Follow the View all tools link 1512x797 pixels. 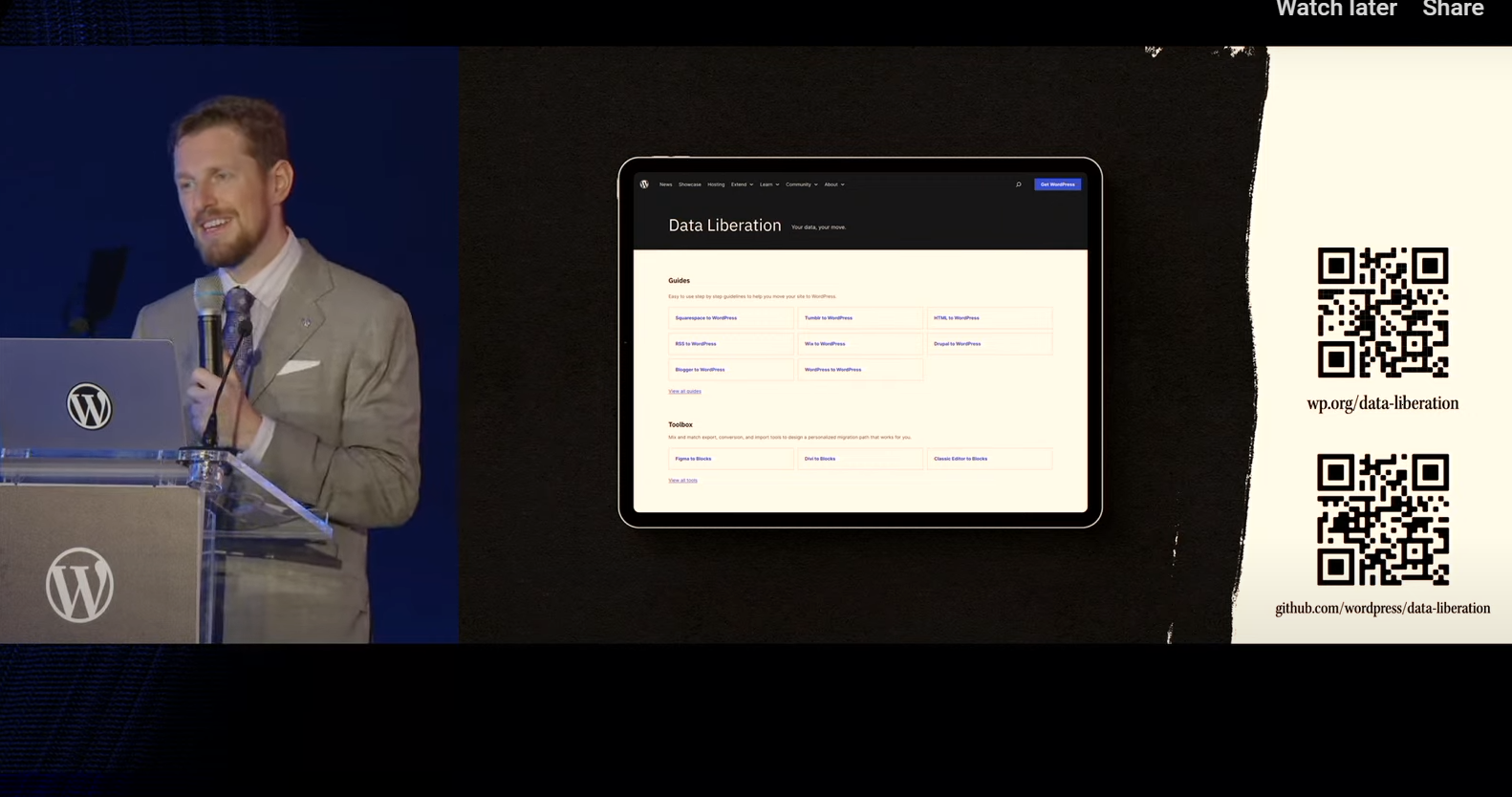[682, 480]
